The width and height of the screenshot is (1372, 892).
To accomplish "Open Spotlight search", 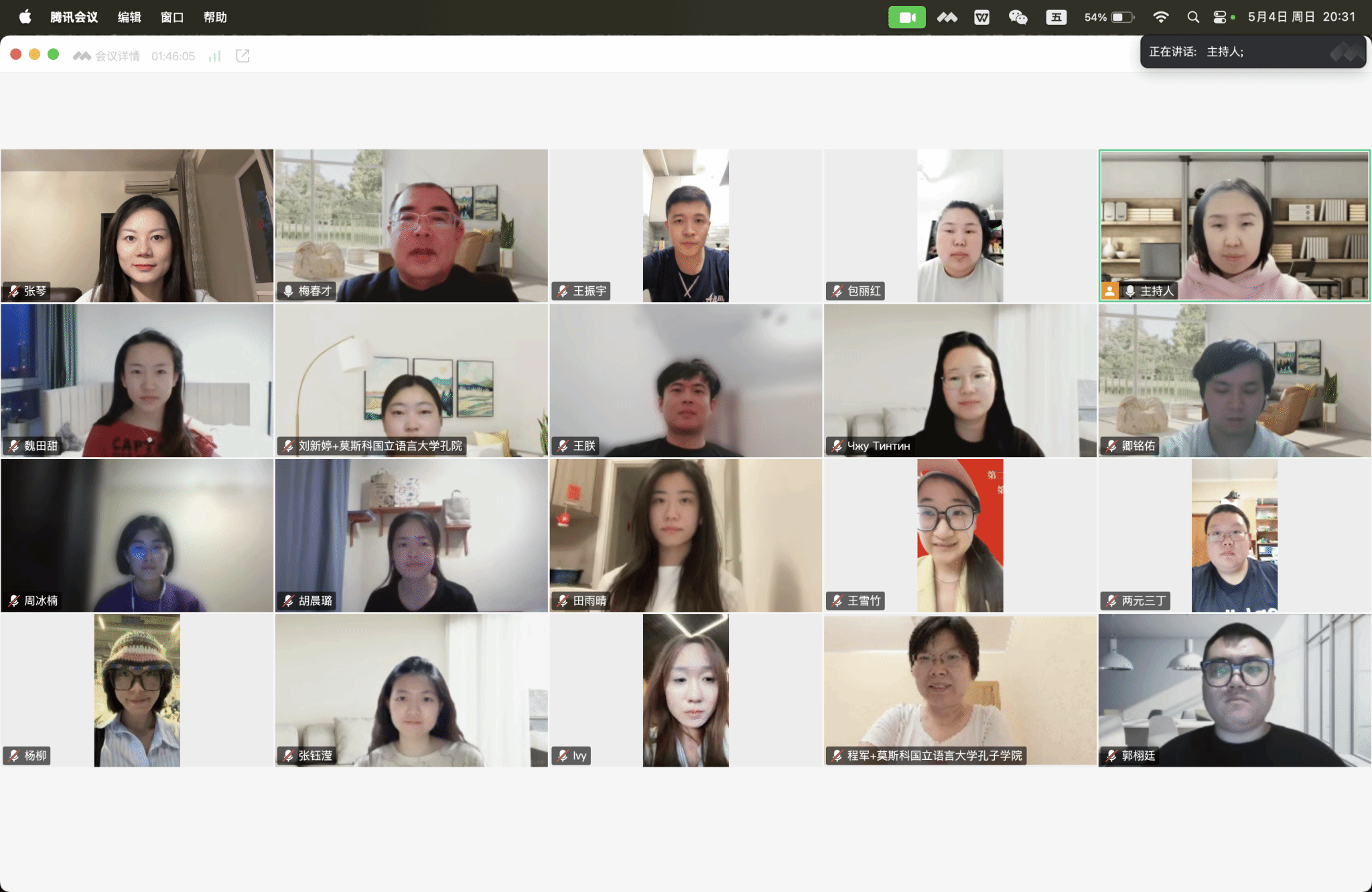I will tap(1193, 17).
